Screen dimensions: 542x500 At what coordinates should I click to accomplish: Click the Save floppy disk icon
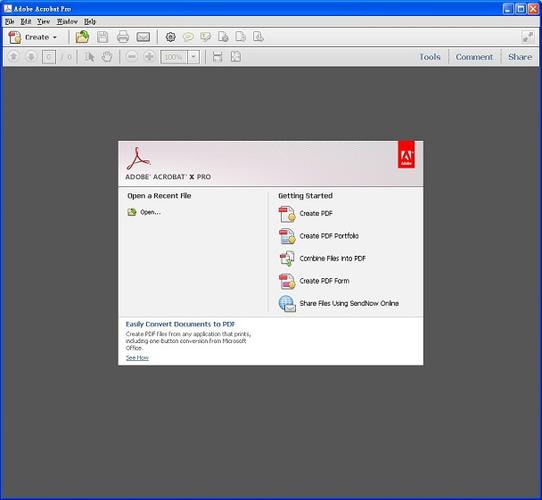[x=102, y=37]
